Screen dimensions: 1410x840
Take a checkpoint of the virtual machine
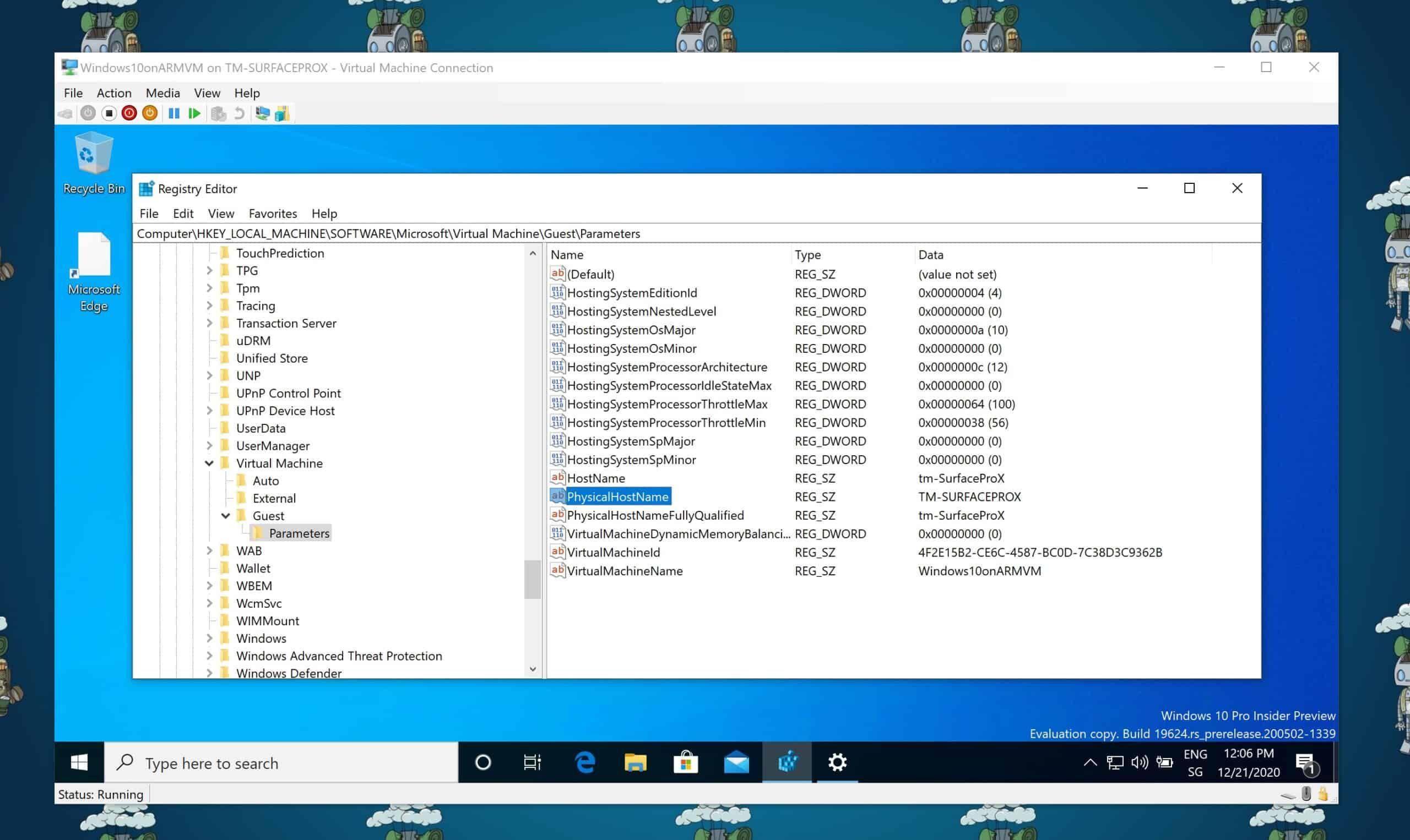point(217,113)
